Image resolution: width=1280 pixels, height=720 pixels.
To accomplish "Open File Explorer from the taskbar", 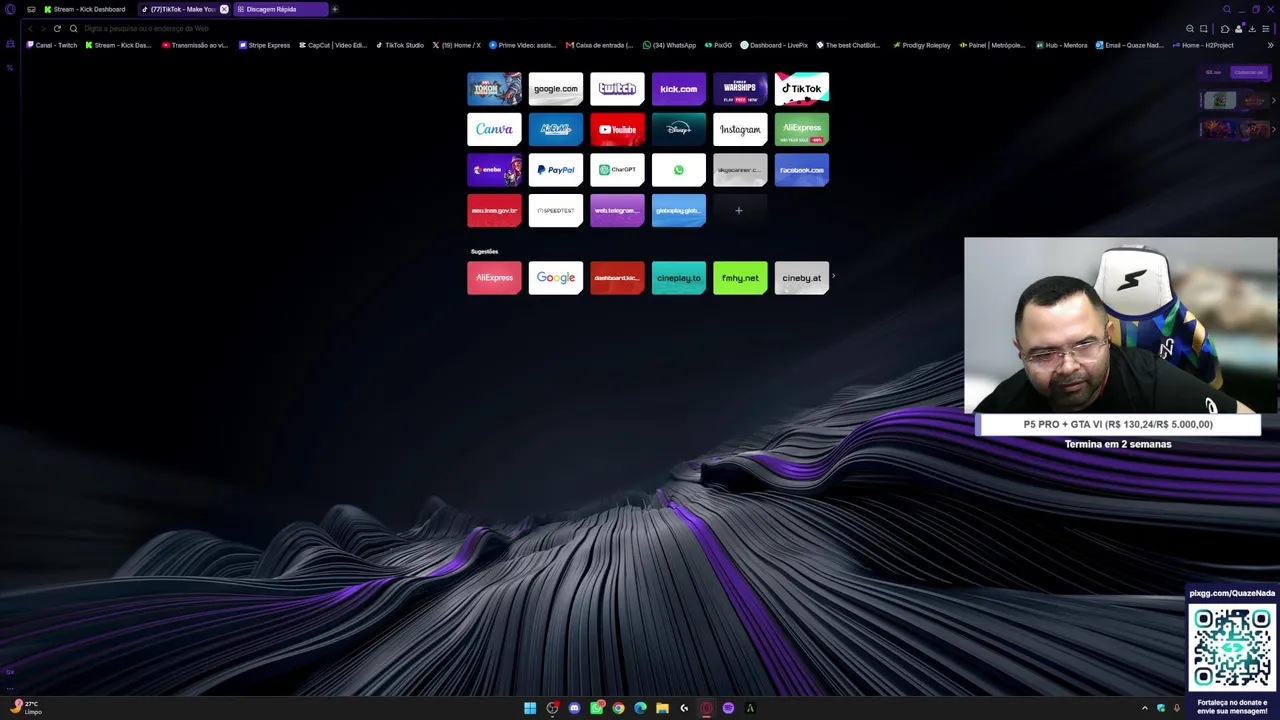I will pyautogui.click(x=662, y=708).
